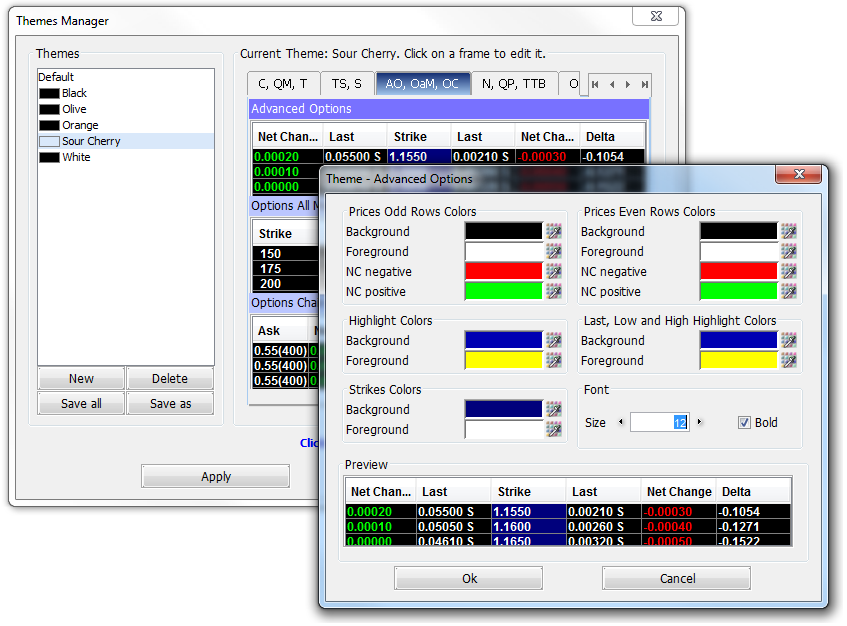Select the Default theme
This screenshot has height=626, width=847.
click(125, 77)
